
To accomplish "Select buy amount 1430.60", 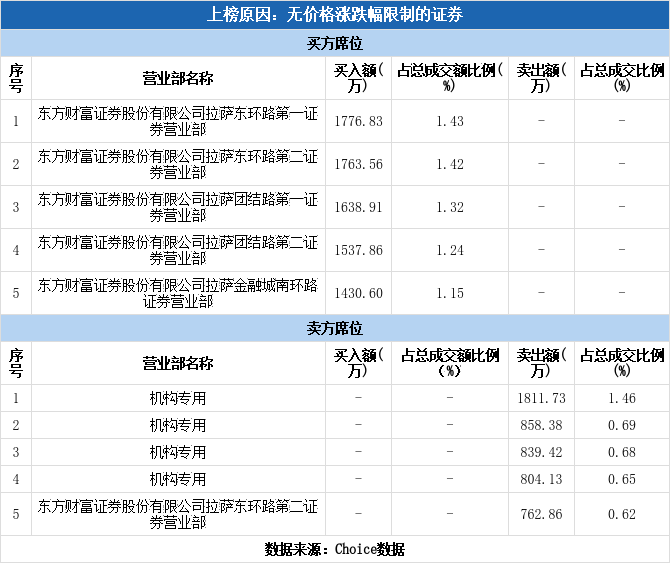I will coord(359,293).
